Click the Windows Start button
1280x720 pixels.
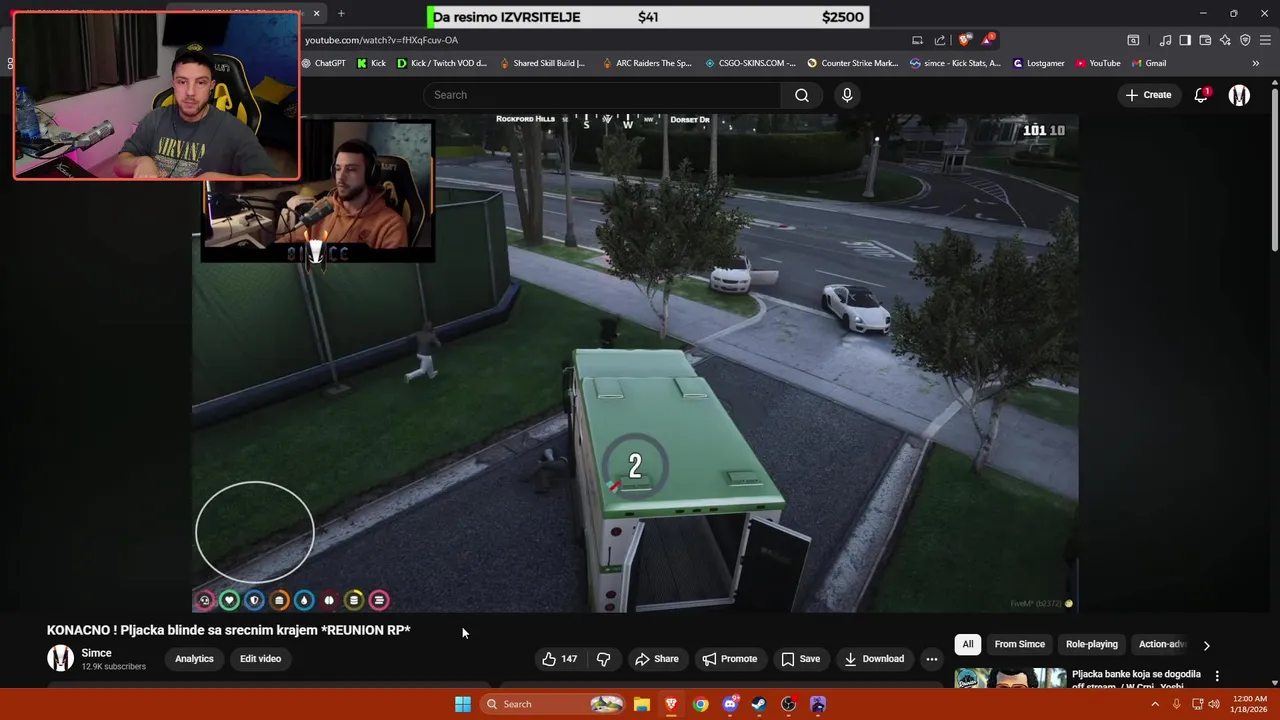pos(463,704)
